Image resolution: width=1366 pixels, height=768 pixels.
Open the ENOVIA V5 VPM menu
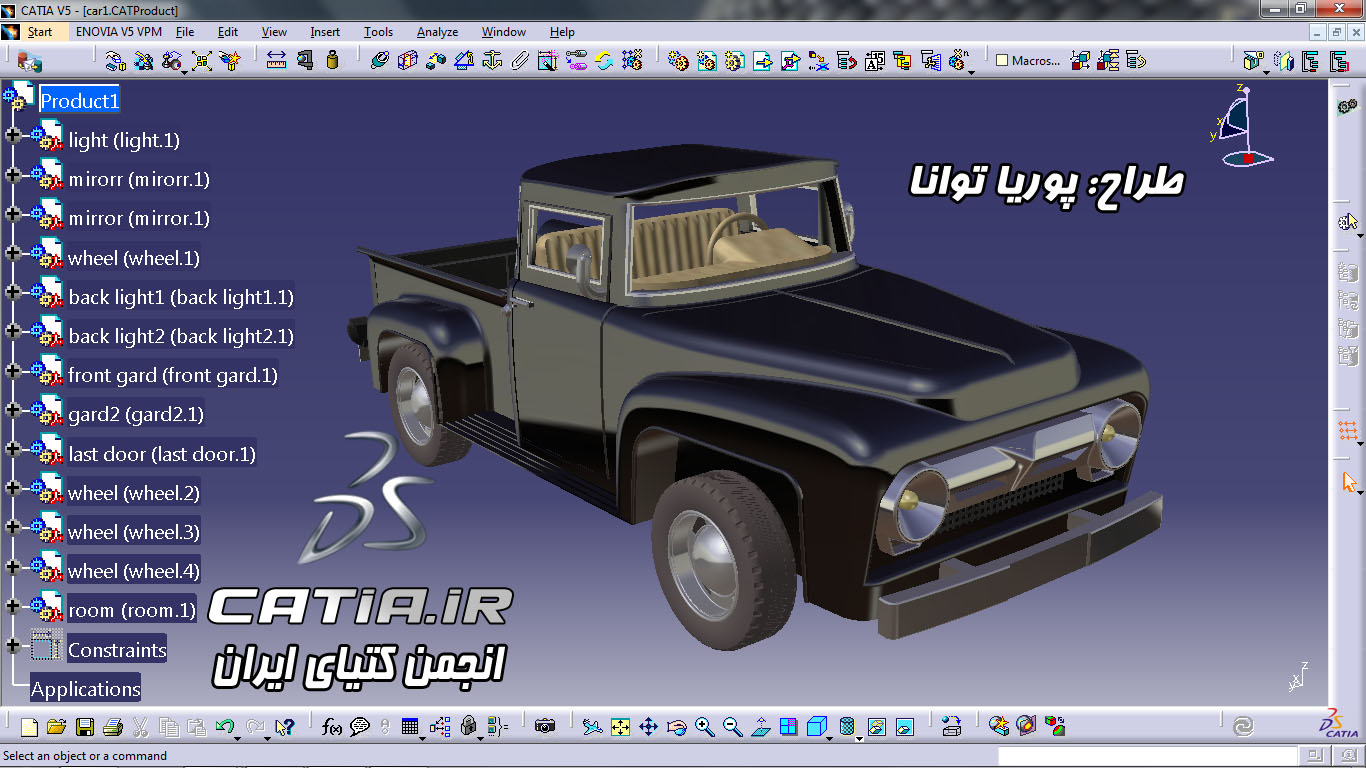[x=118, y=32]
